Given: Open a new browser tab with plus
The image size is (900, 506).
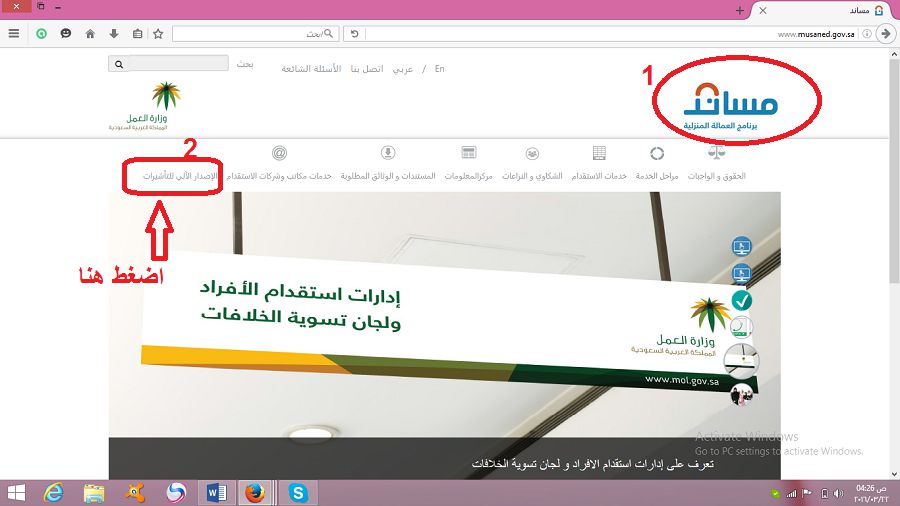Looking at the screenshot, I should (740, 9).
